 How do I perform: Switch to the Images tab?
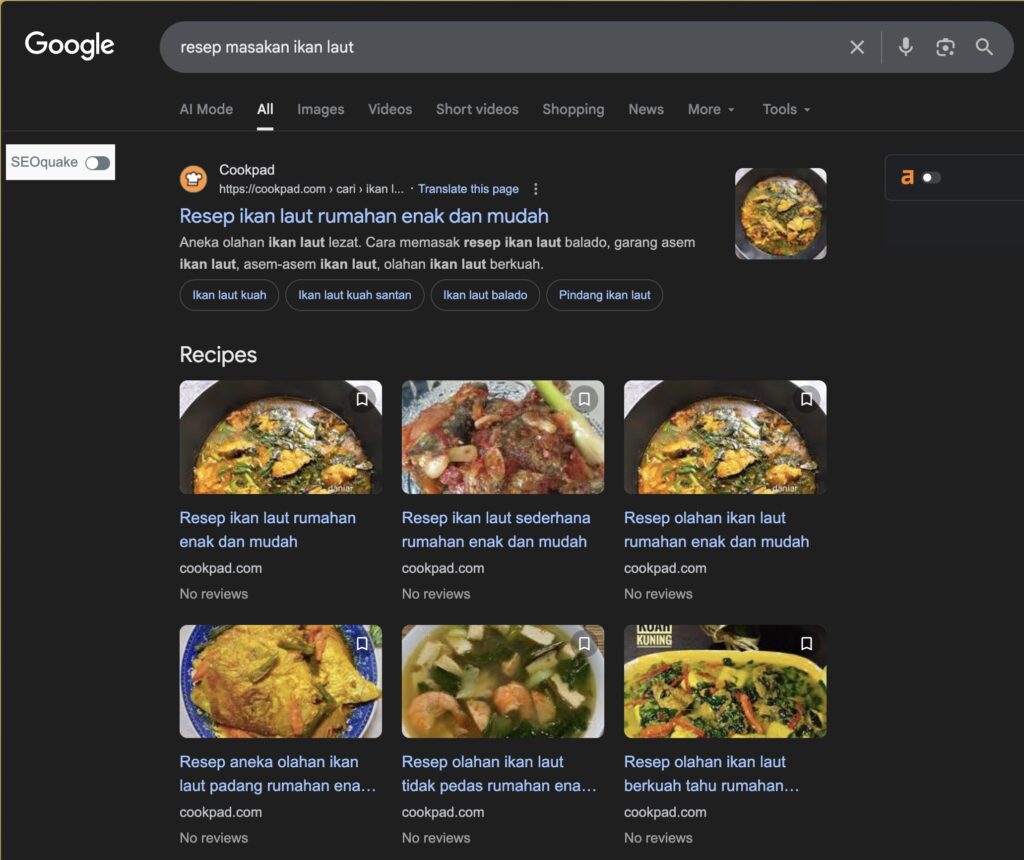(321, 109)
